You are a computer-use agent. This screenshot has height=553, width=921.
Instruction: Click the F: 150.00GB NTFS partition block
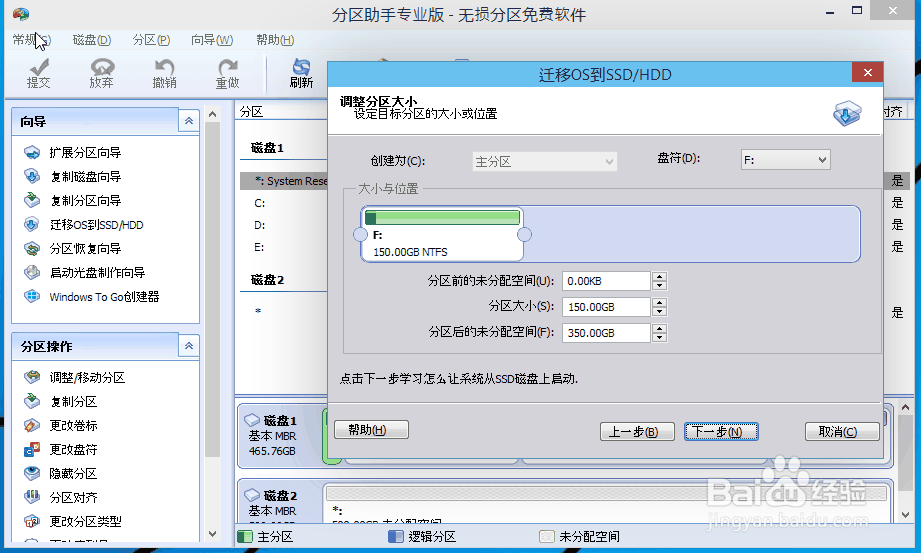coord(442,234)
